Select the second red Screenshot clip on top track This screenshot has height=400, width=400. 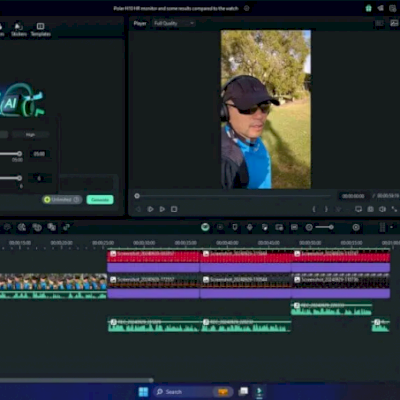tap(246, 261)
